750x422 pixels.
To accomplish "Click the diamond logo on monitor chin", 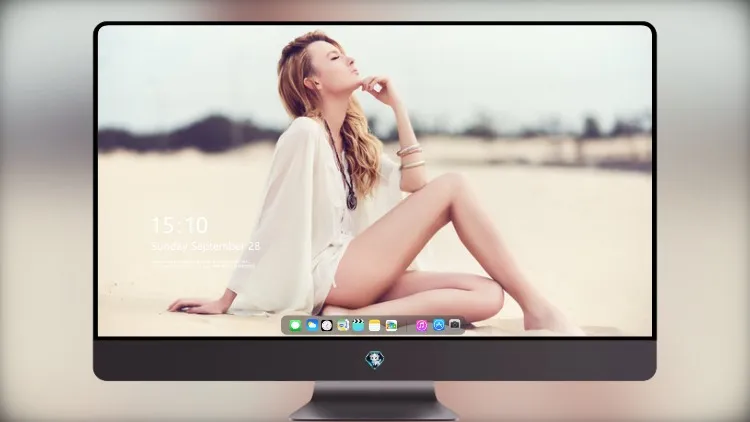I will point(375,360).
